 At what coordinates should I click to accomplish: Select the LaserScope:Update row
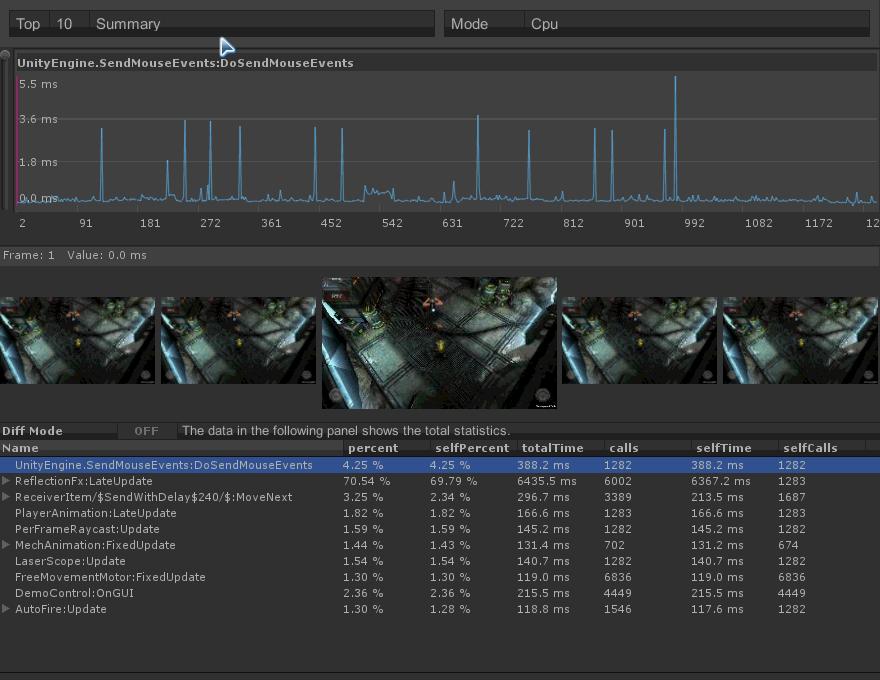point(440,560)
